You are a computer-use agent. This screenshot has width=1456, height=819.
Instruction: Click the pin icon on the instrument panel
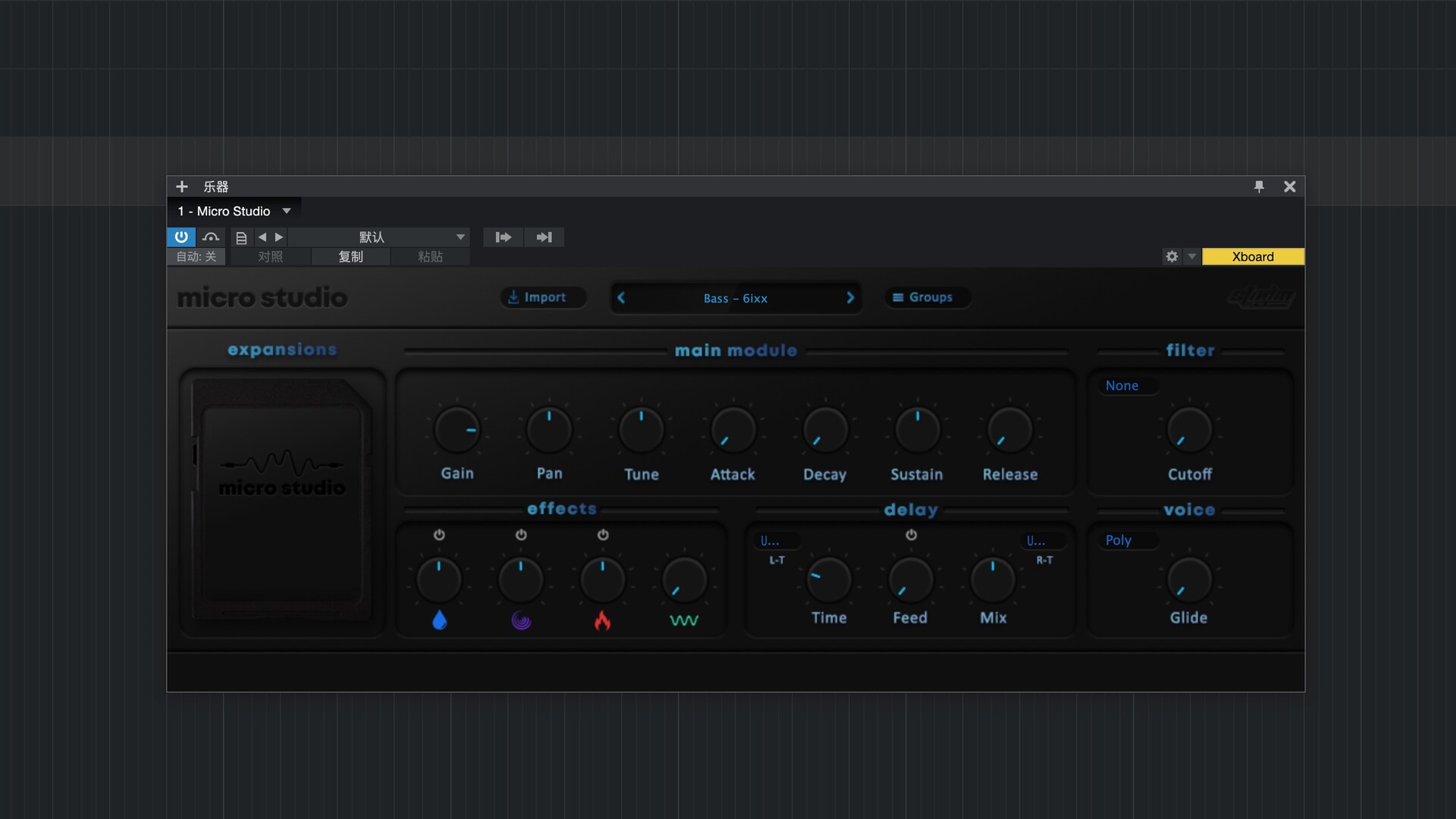1260,187
